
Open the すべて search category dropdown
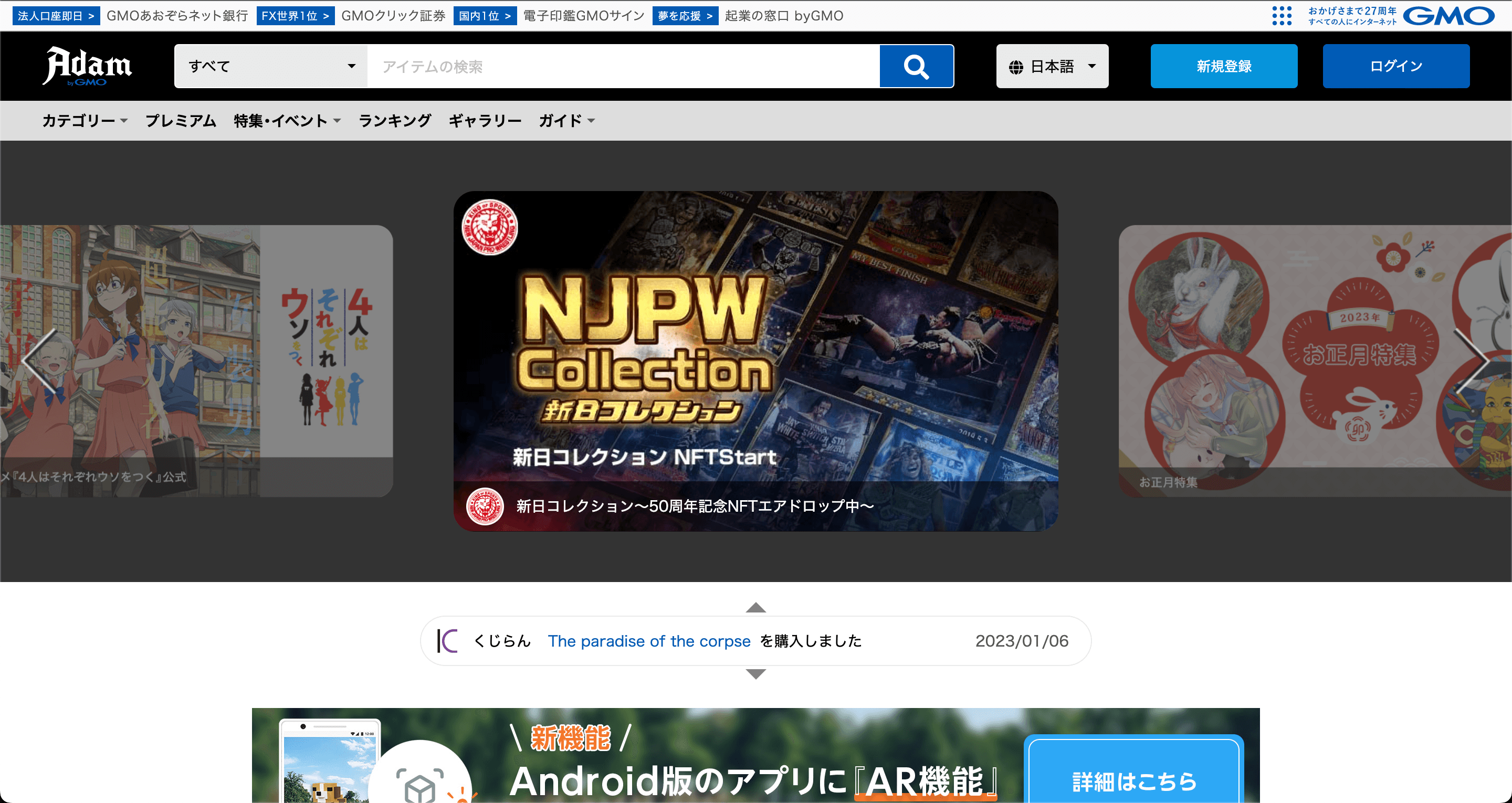271,66
